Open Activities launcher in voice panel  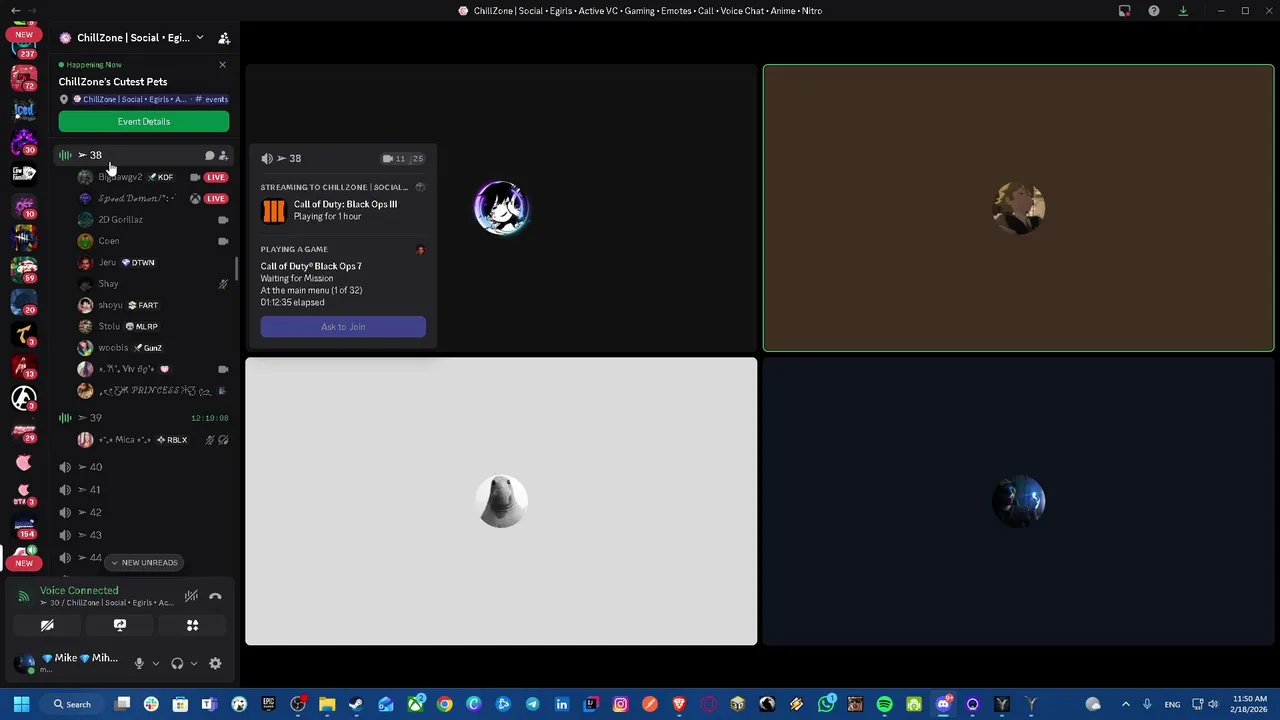[193, 625]
